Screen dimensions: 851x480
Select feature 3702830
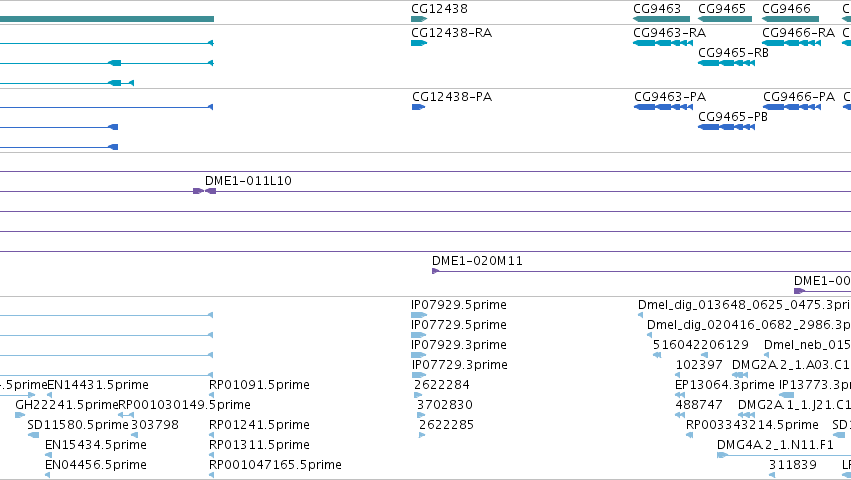click(421, 415)
